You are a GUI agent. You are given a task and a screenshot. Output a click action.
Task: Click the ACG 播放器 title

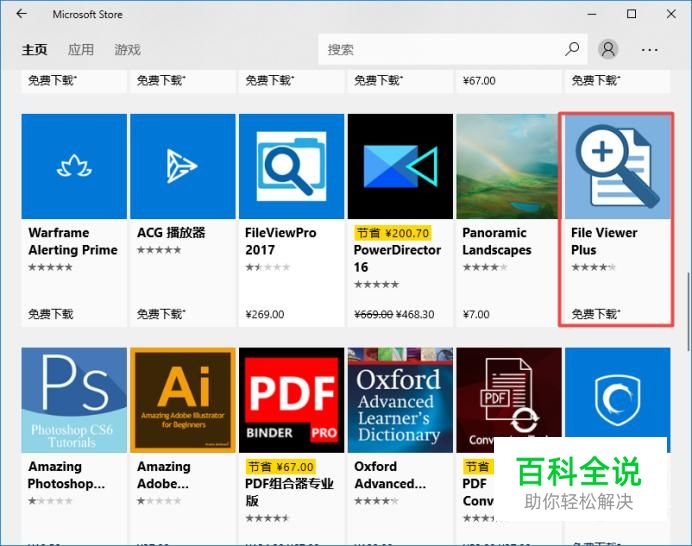171,233
